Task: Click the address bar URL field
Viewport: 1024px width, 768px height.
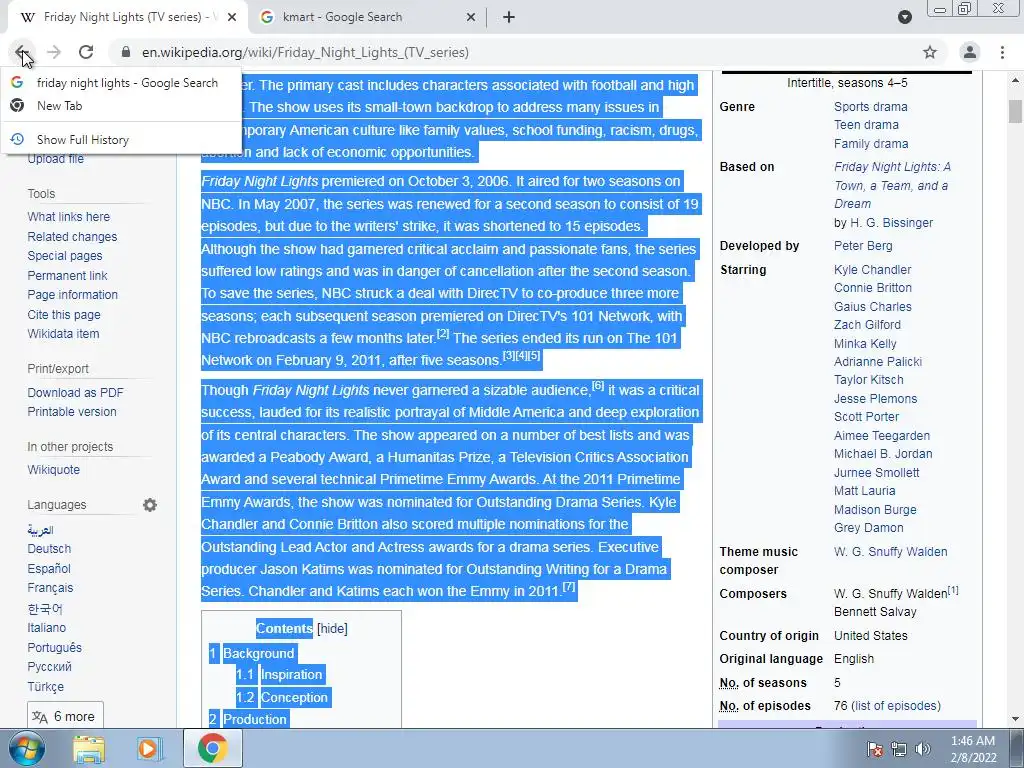Action: [516, 52]
